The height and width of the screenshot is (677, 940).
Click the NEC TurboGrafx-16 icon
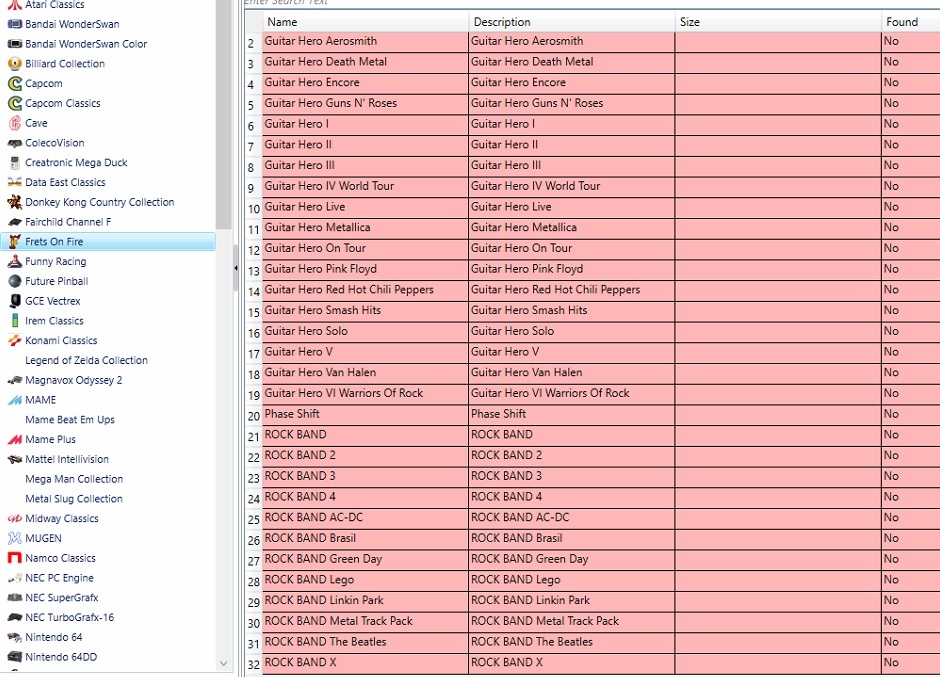tap(14, 618)
